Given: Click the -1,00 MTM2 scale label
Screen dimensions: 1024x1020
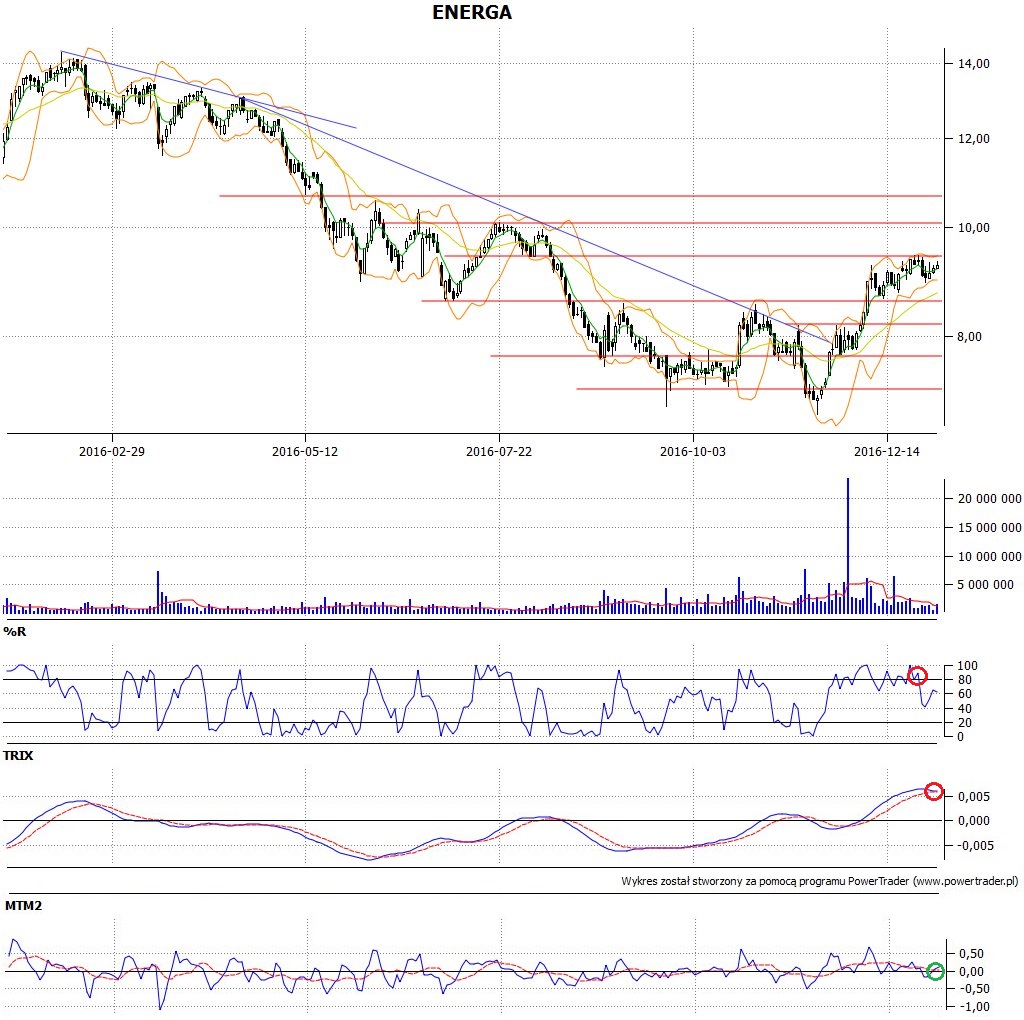Looking at the screenshot, I should pos(972,1006).
